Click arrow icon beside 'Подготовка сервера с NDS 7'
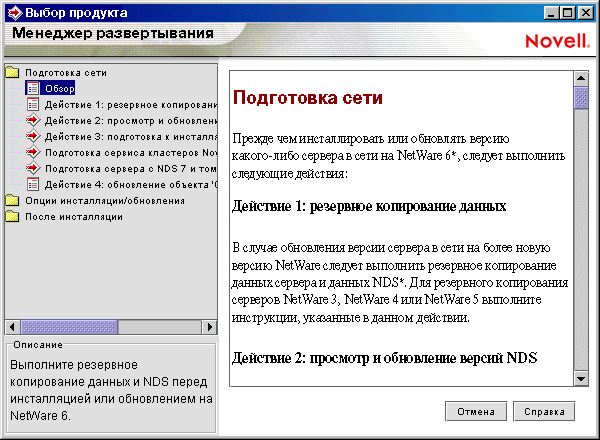The image size is (600, 440). tap(33, 168)
